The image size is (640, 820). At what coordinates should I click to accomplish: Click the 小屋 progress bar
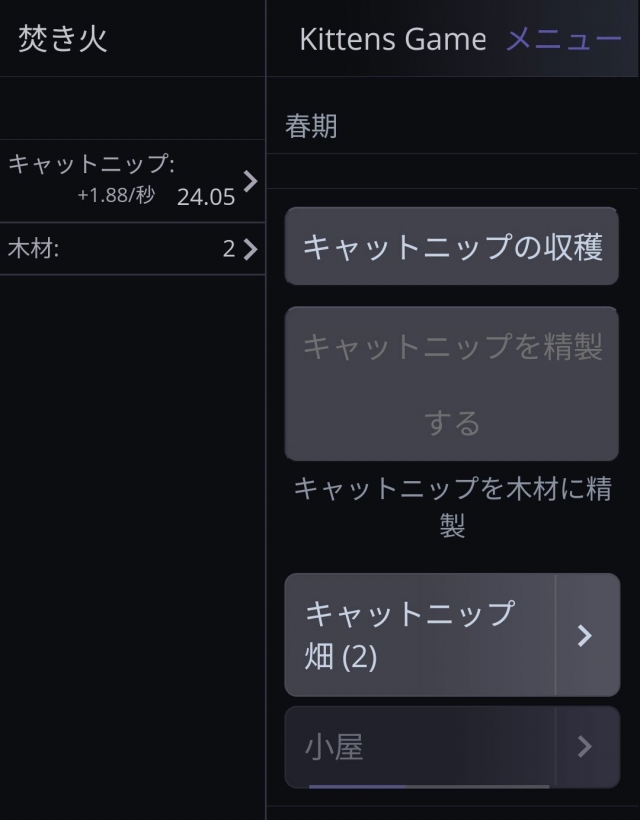click(x=430, y=786)
